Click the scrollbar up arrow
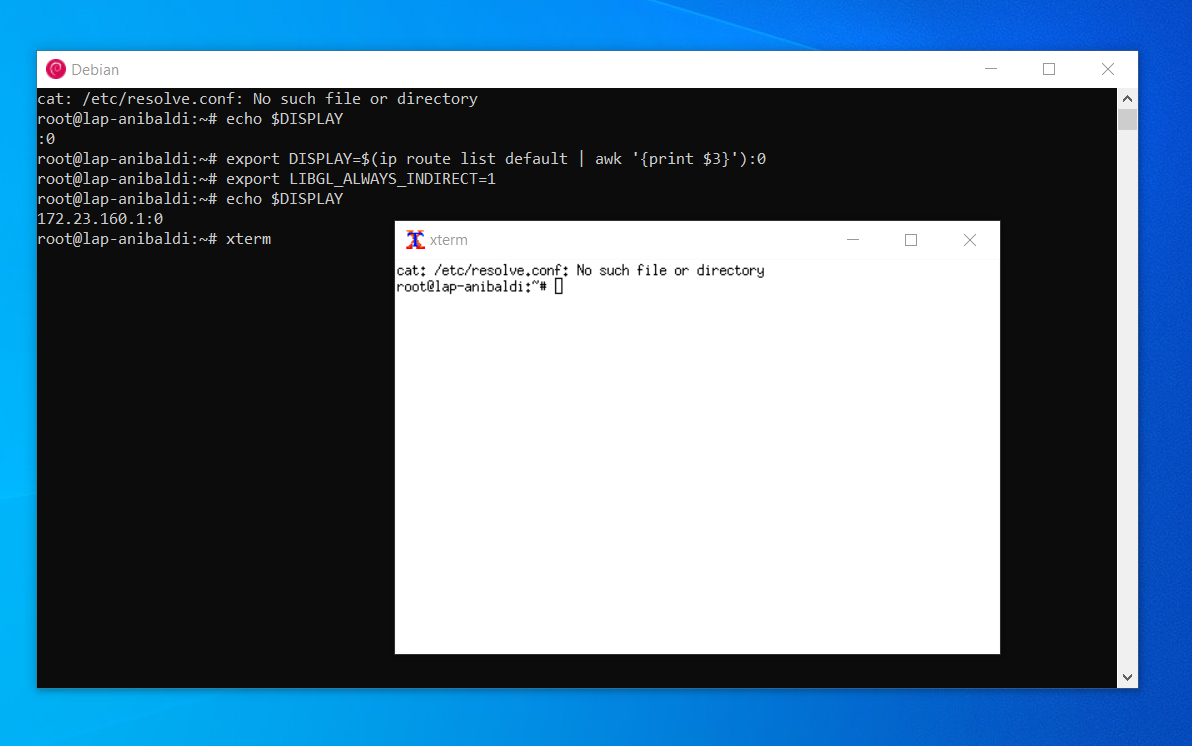Image resolution: width=1192 pixels, height=746 pixels. coord(1127,97)
